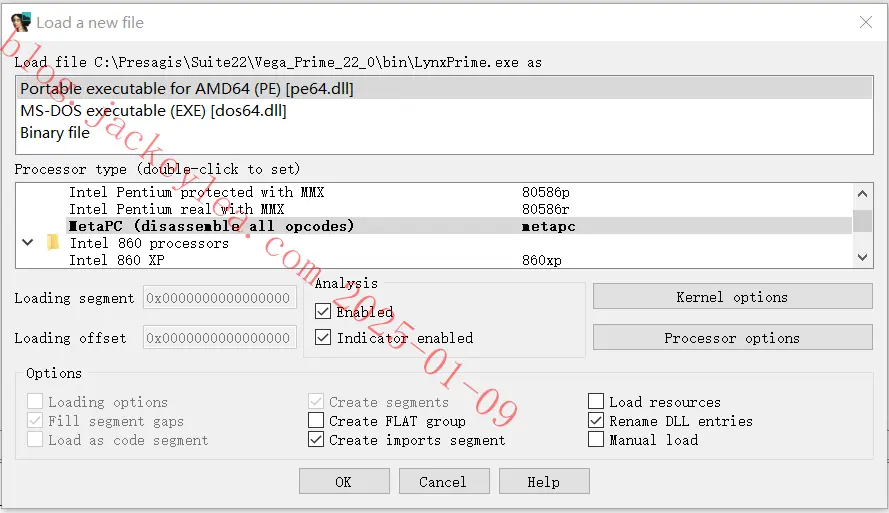Toggle the Create segments checkbox
This screenshot has width=889, height=513.
point(316,401)
